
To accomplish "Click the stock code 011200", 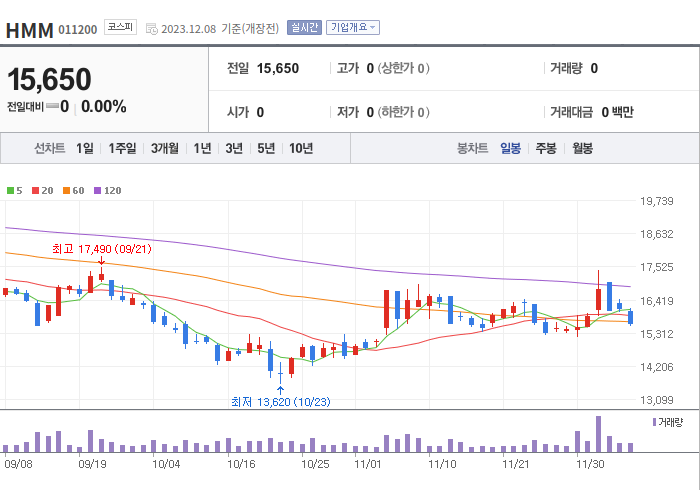I will click(x=78, y=30).
